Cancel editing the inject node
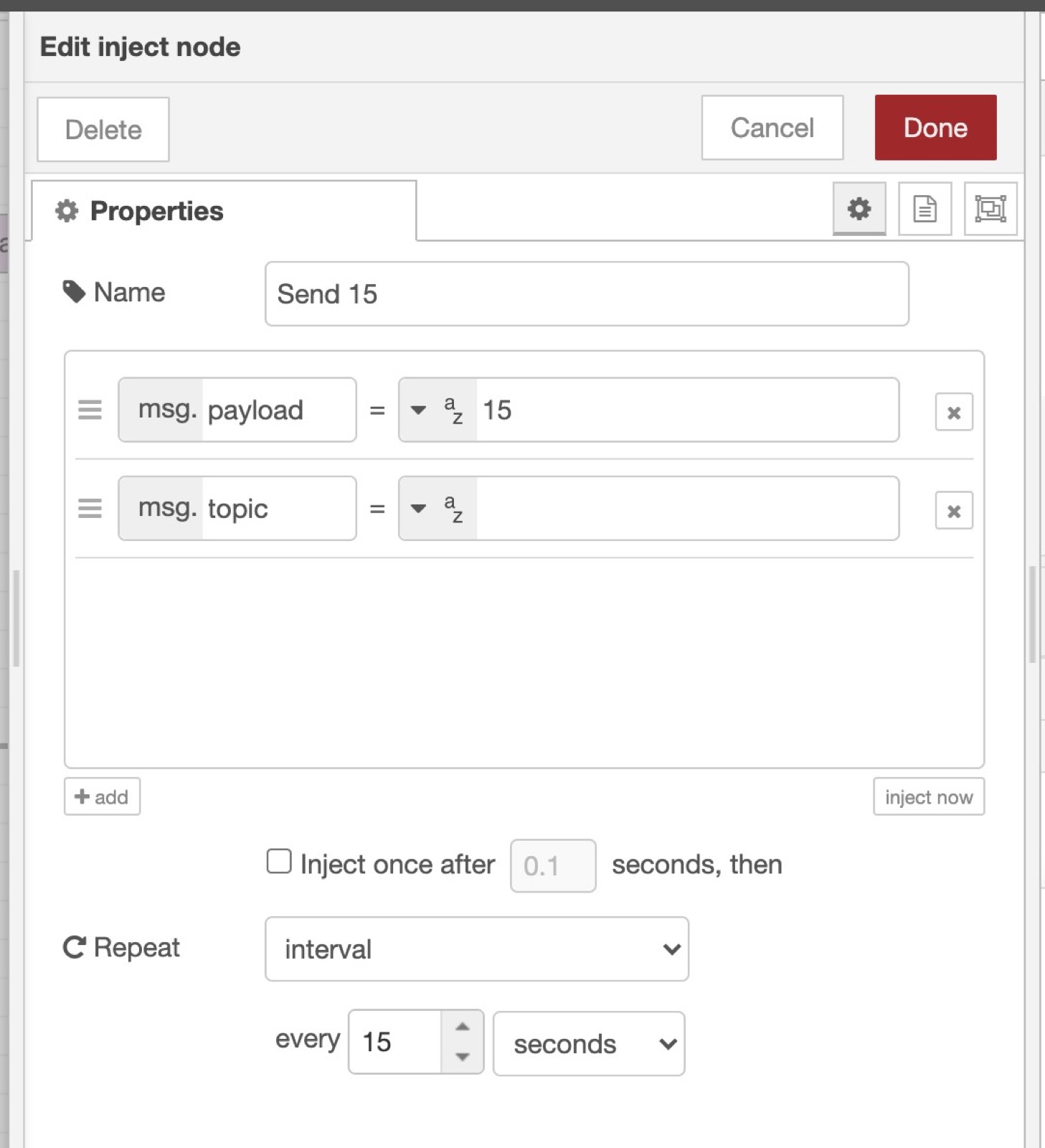The height and width of the screenshot is (1148, 1045). [772, 128]
